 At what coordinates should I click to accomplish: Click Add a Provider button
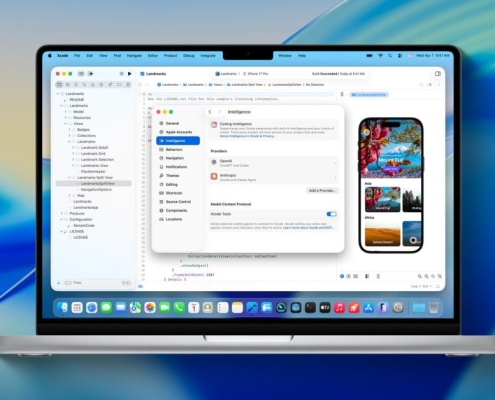pos(322,191)
